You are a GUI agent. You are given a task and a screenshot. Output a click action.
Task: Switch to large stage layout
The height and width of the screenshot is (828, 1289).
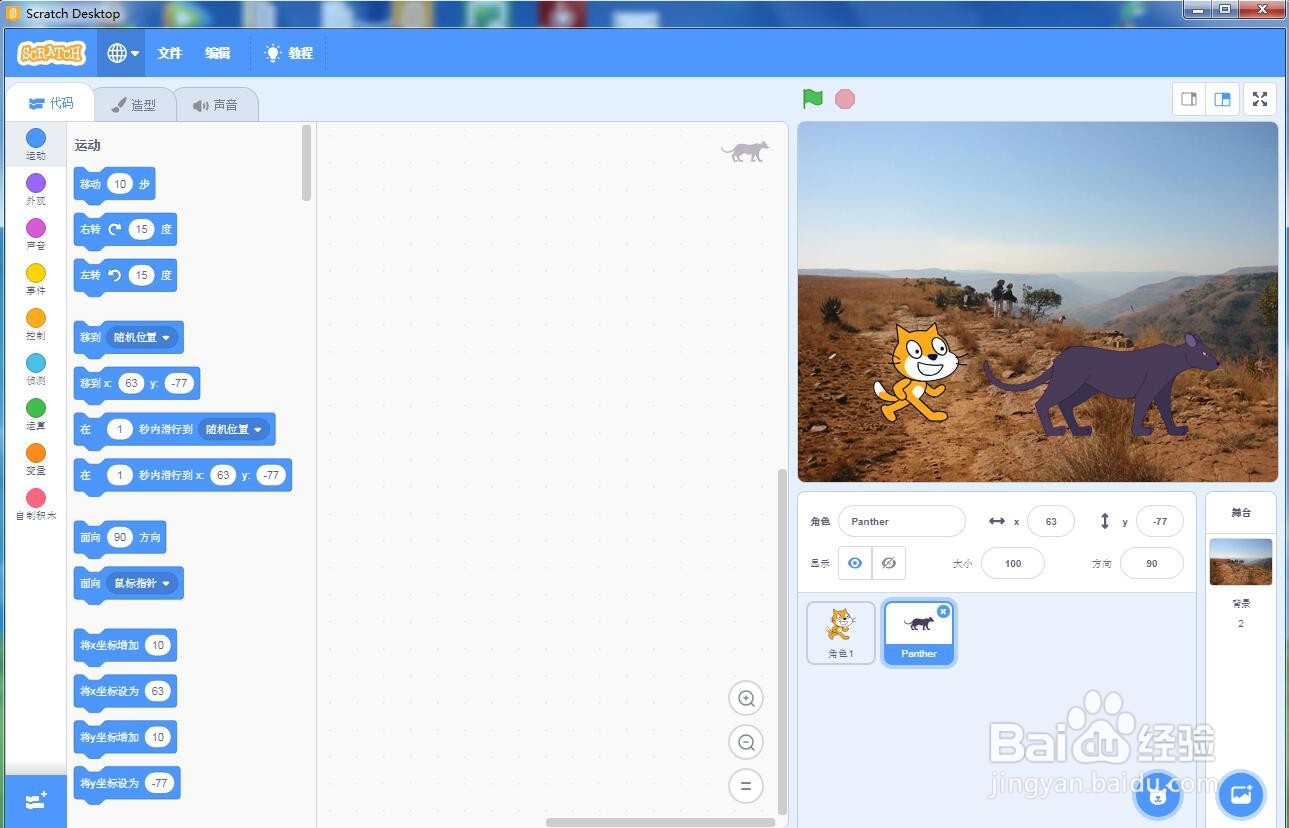click(1222, 99)
